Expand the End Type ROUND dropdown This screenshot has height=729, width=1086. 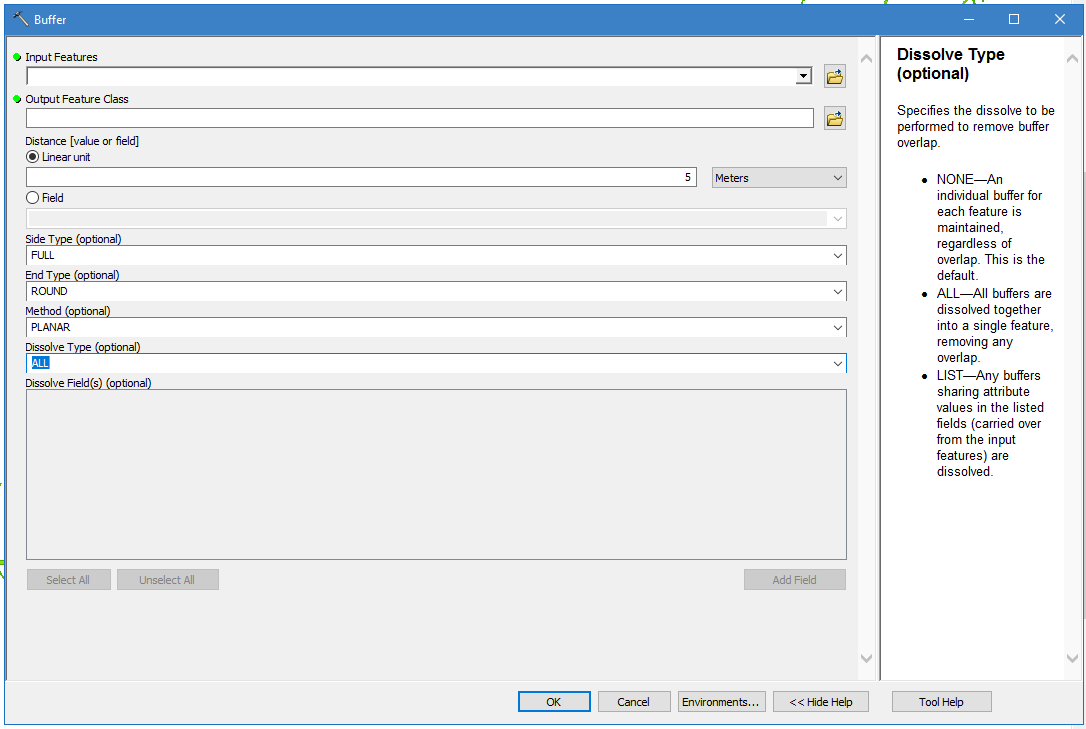tap(837, 292)
